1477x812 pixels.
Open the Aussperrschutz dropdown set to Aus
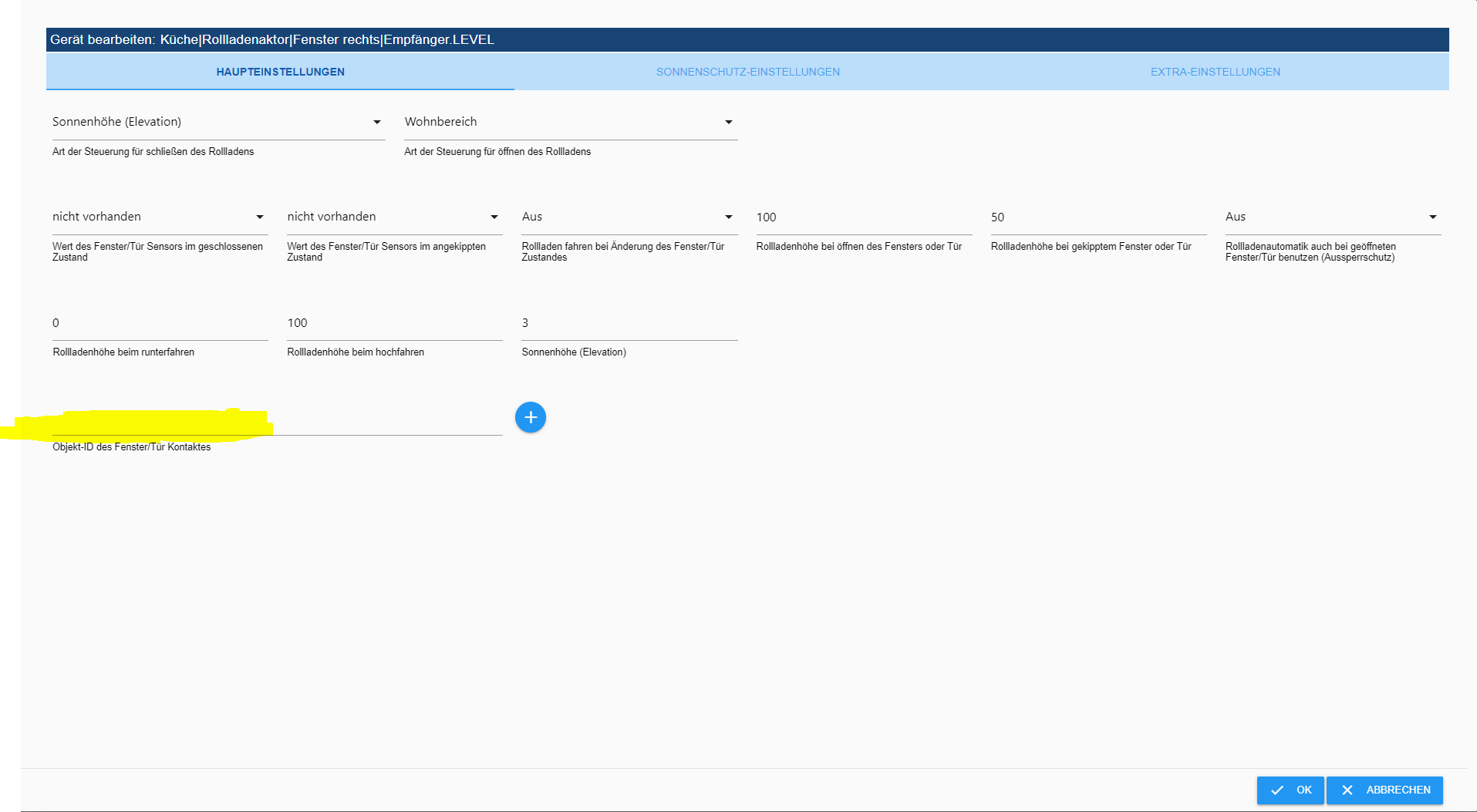(1333, 217)
